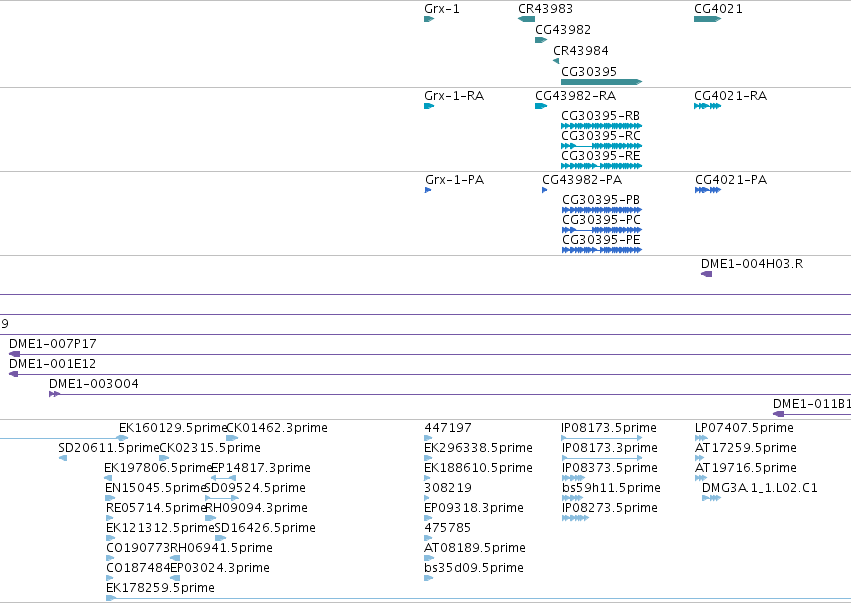Select the DME1-007P17 purple arrowhead
The height and width of the screenshot is (603, 851).
14,354
